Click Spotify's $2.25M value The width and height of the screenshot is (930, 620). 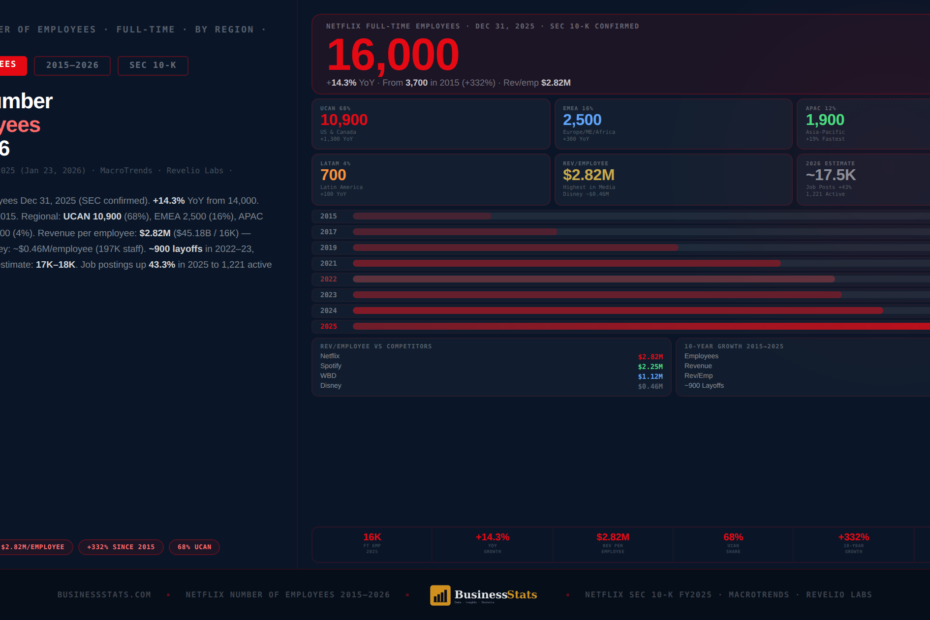point(651,367)
